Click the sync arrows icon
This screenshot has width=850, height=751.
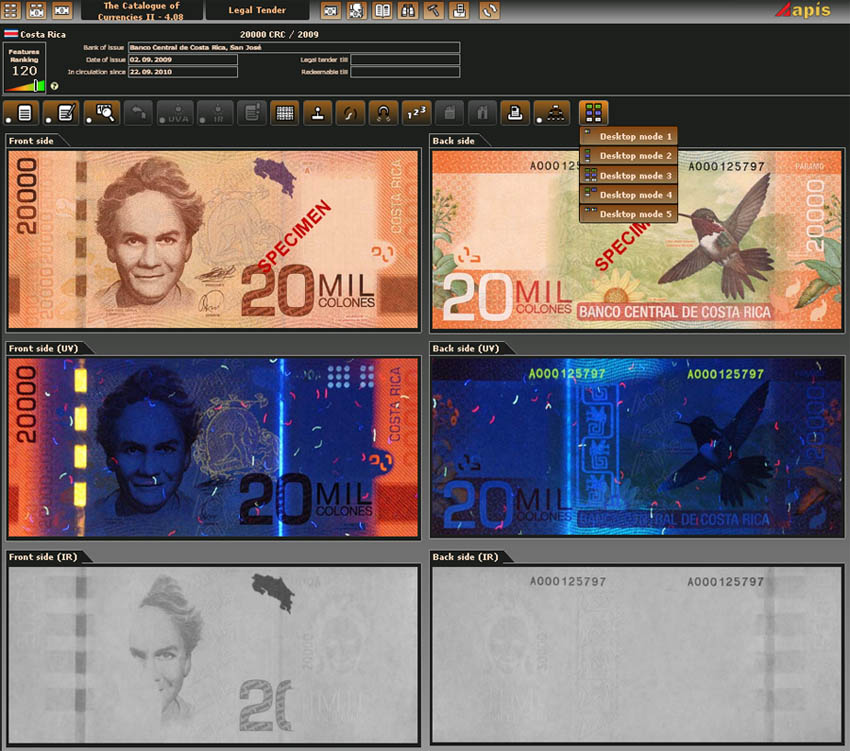click(x=490, y=10)
